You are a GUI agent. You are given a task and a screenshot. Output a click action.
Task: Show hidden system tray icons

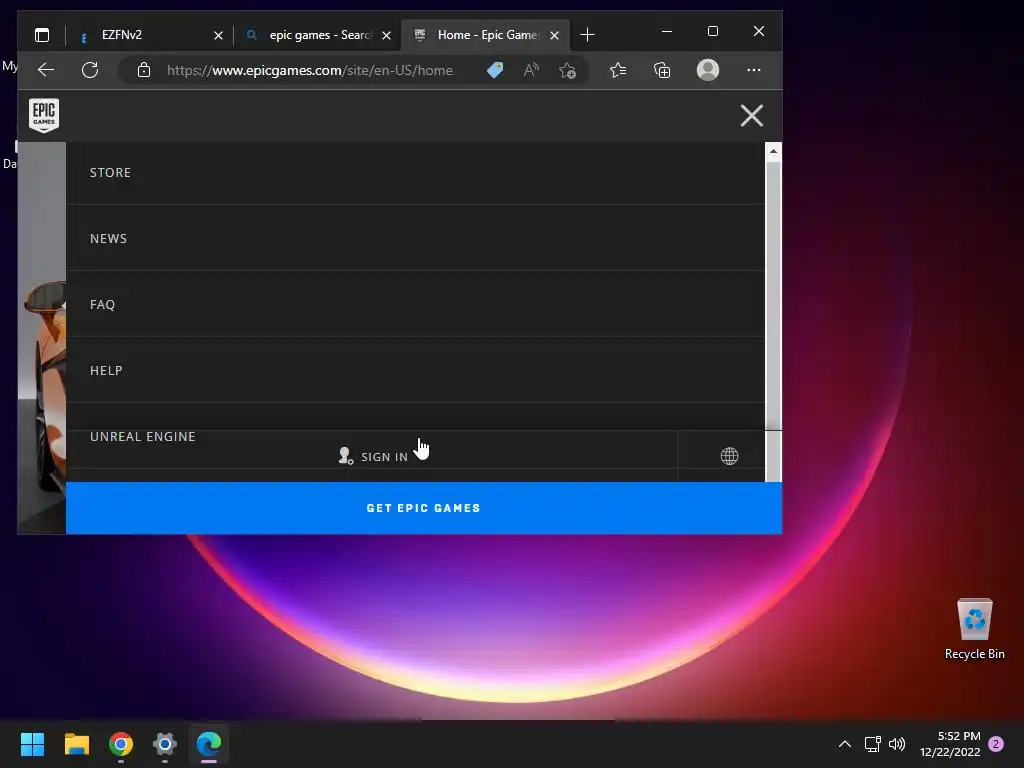[844, 744]
